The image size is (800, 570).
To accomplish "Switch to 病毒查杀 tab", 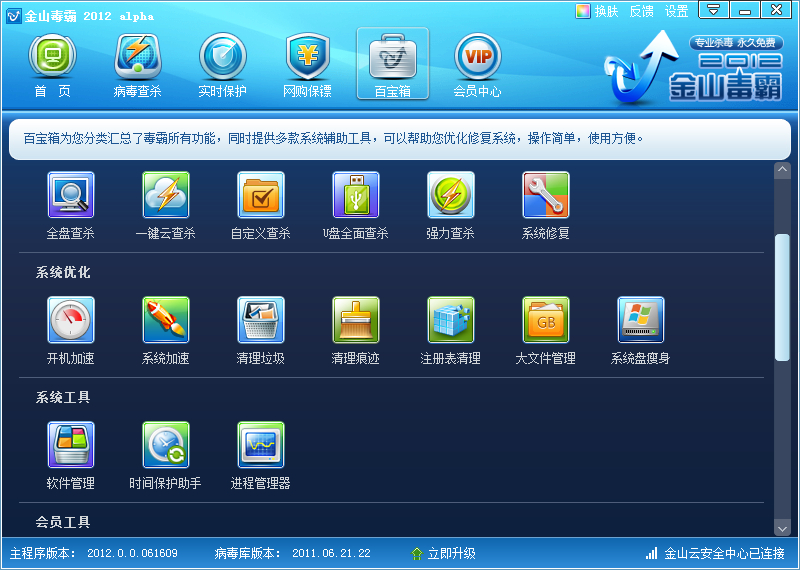I will [x=137, y=65].
